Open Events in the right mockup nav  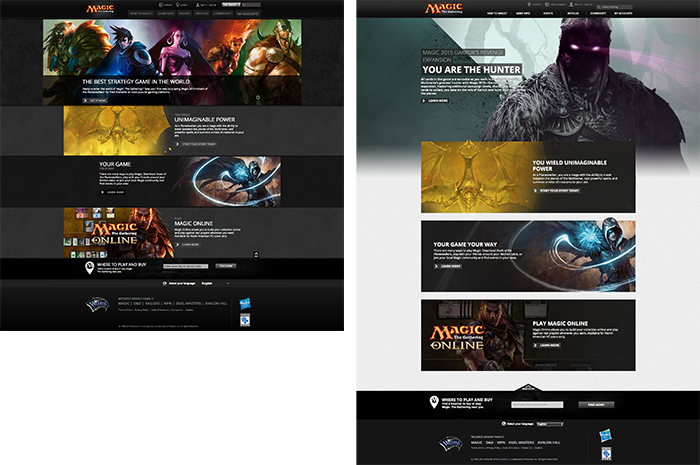point(548,13)
